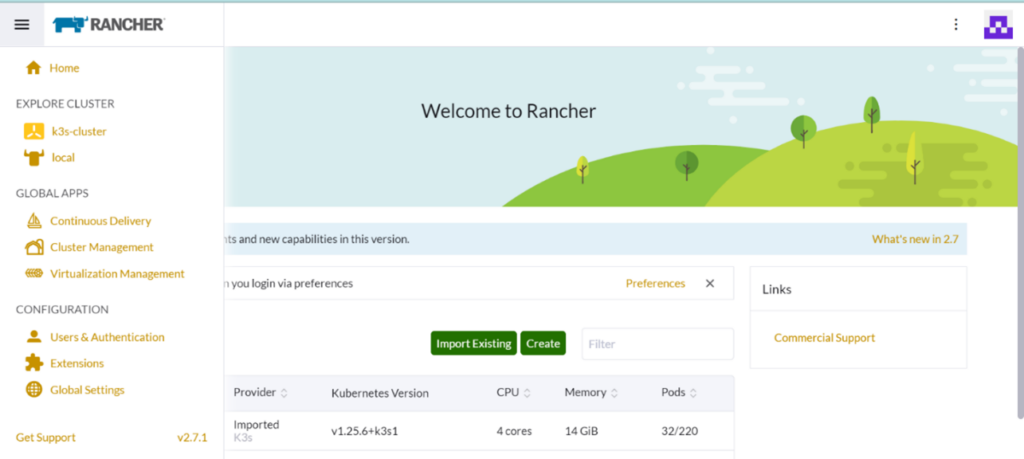Open Global Settings
The height and width of the screenshot is (459, 1024).
[x=87, y=390]
